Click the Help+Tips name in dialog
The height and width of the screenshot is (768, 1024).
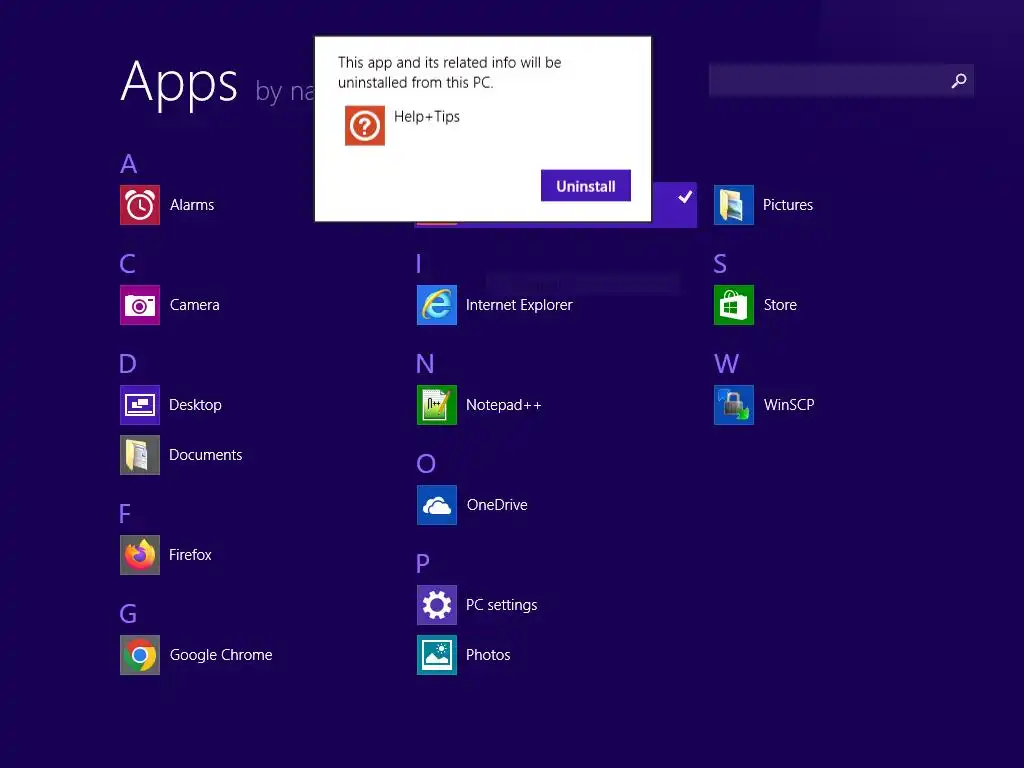point(426,117)
